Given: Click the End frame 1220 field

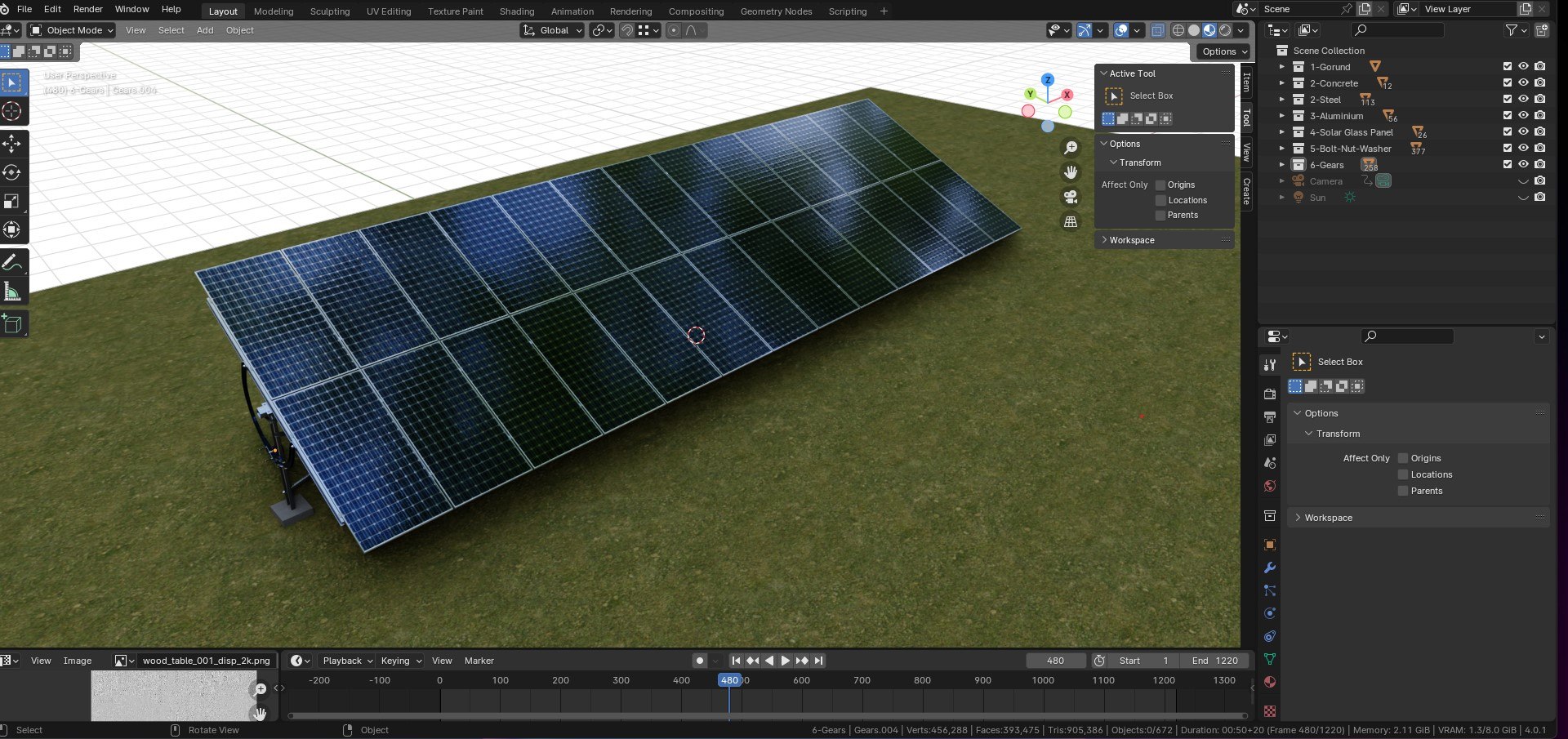Looking at the screenshot, I should pos(1215,661).
